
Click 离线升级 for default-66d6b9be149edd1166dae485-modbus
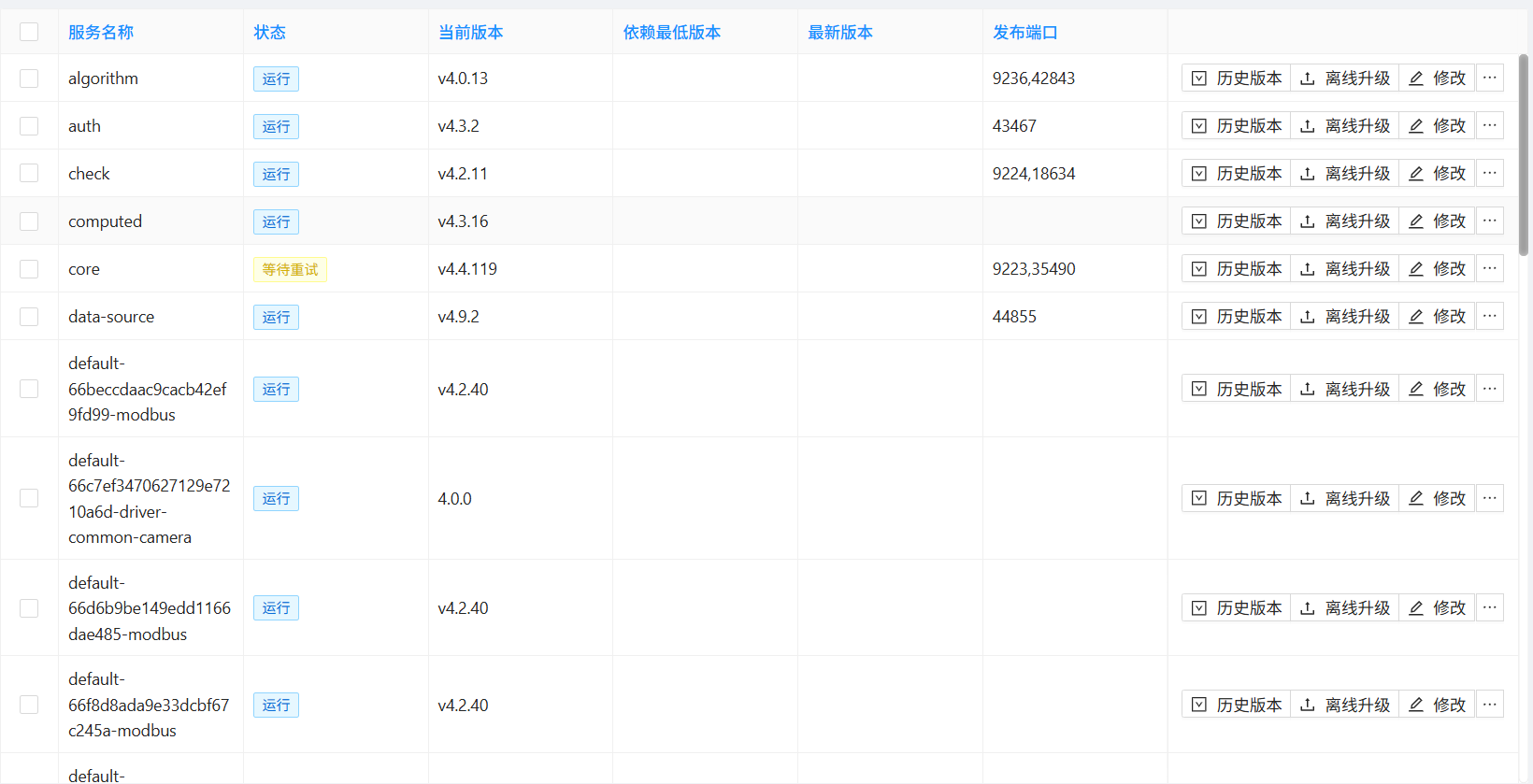tap(1344, 608)
